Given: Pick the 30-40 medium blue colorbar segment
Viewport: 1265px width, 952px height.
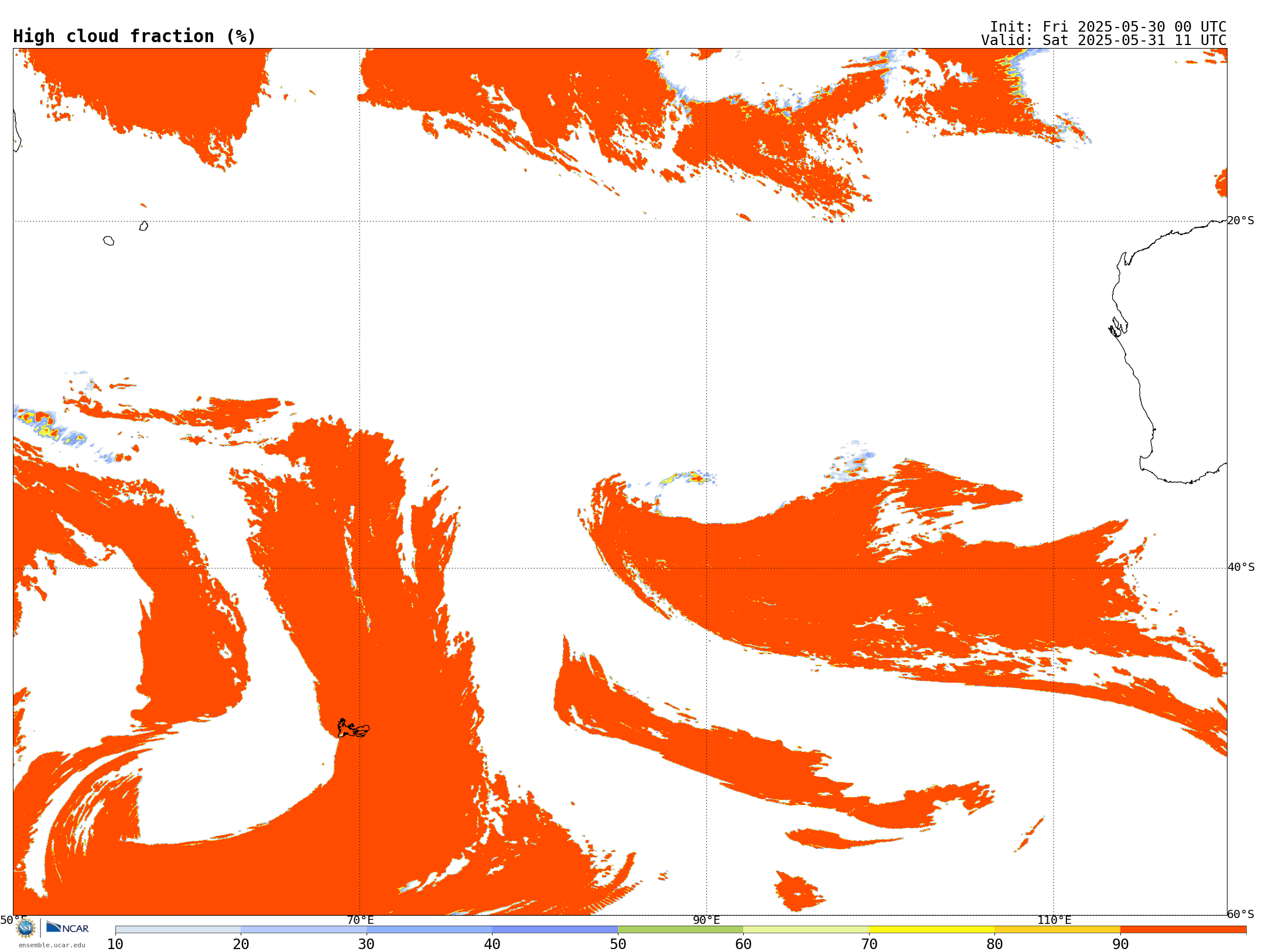Looking at the screenshot, I should pos(429,929).
